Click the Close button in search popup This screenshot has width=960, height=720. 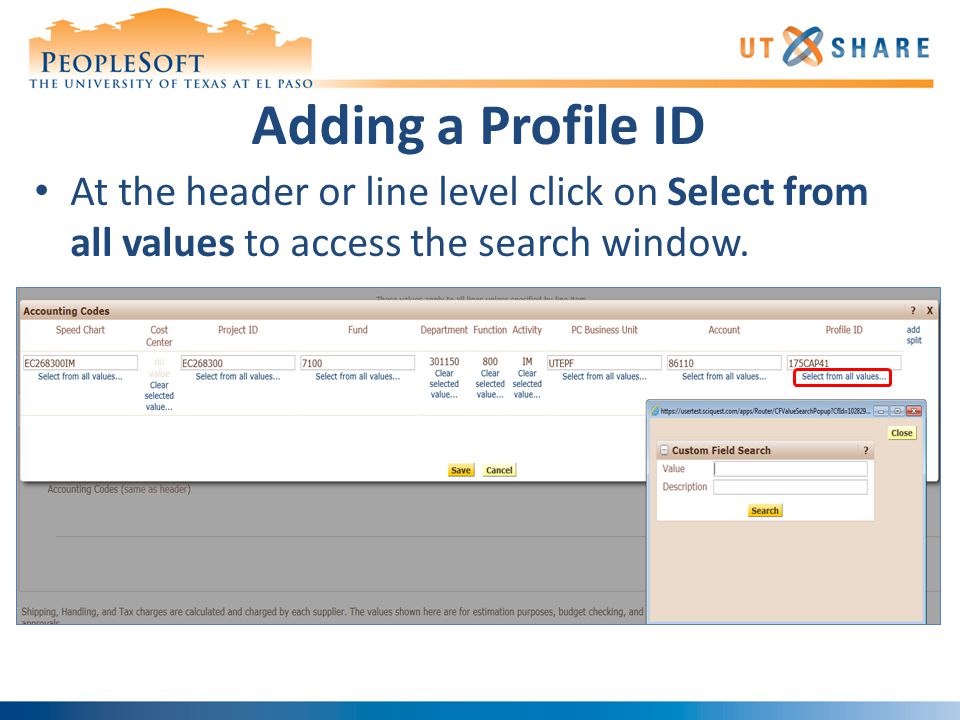[x=901, y=433]
